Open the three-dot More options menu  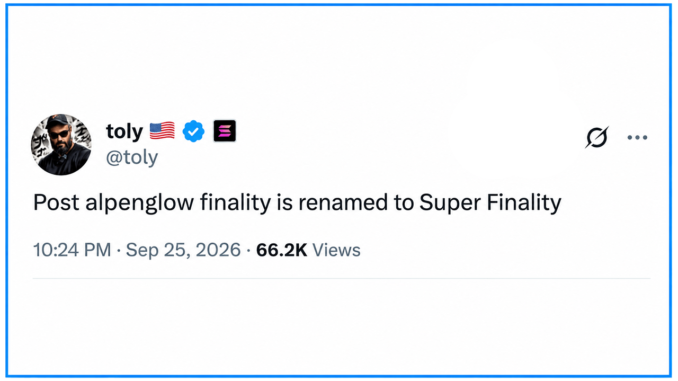pyautogui.click(x=637, y=138)
